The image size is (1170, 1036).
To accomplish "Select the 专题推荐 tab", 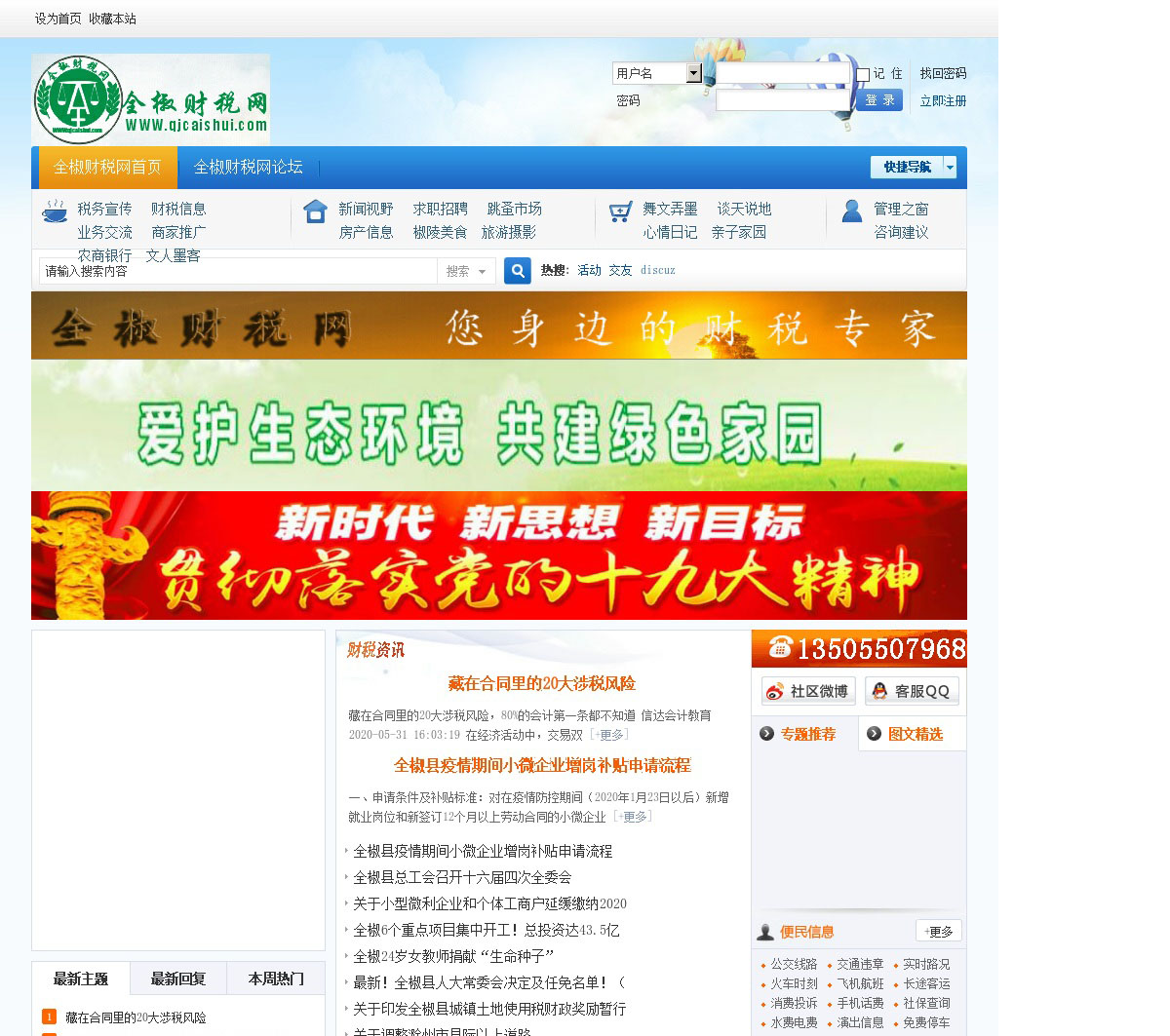I will [x=805, y=734].
